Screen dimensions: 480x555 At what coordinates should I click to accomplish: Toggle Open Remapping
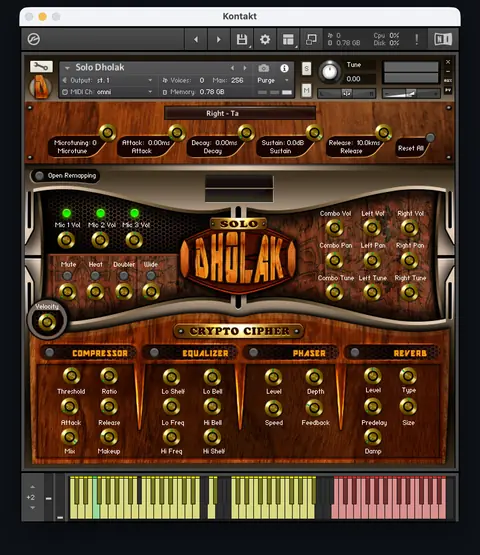pos(39,176)
